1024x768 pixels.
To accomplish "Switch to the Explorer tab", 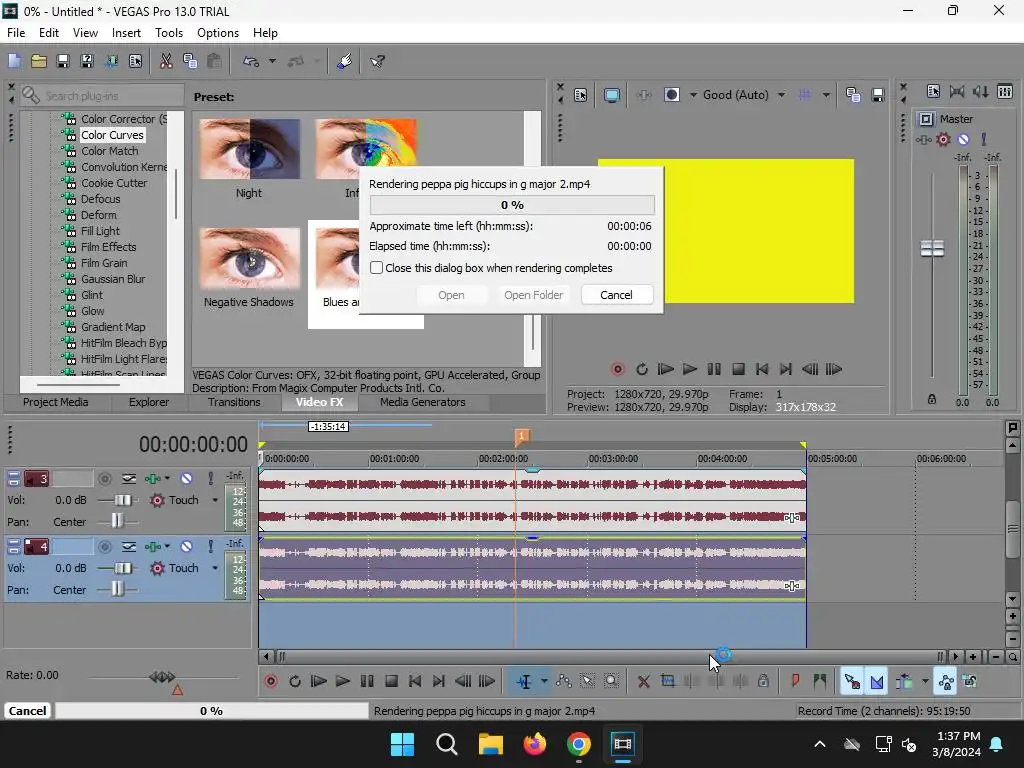I will pos(149,402).
